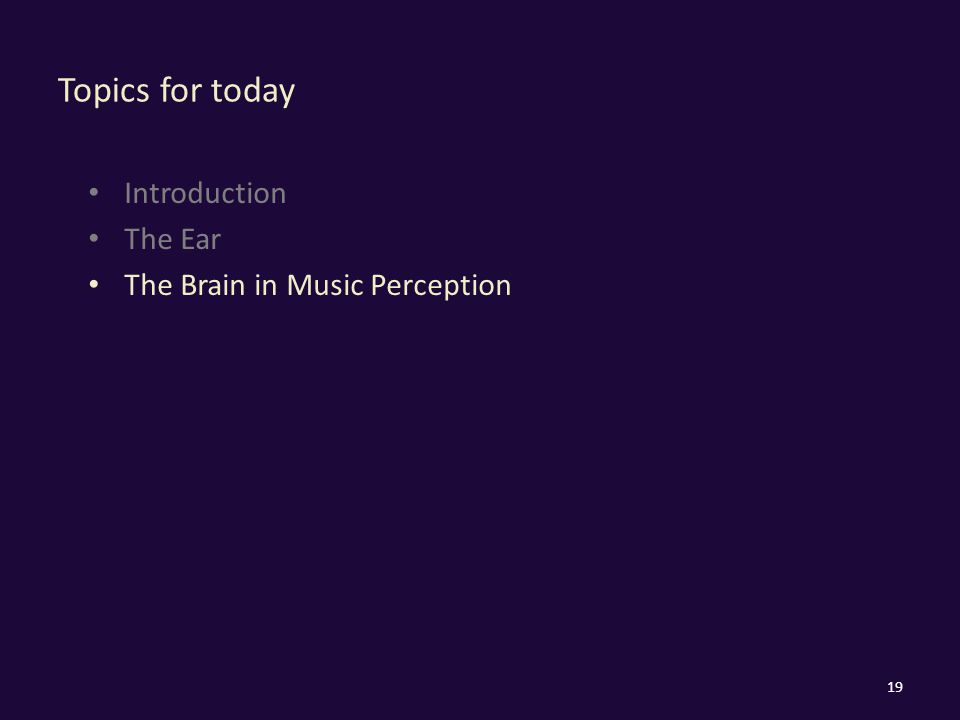The width and height of the screenshot is (960, 720).
Task: Select the dimmed 'Introduction' bullet text
Action: coord(205,193)
